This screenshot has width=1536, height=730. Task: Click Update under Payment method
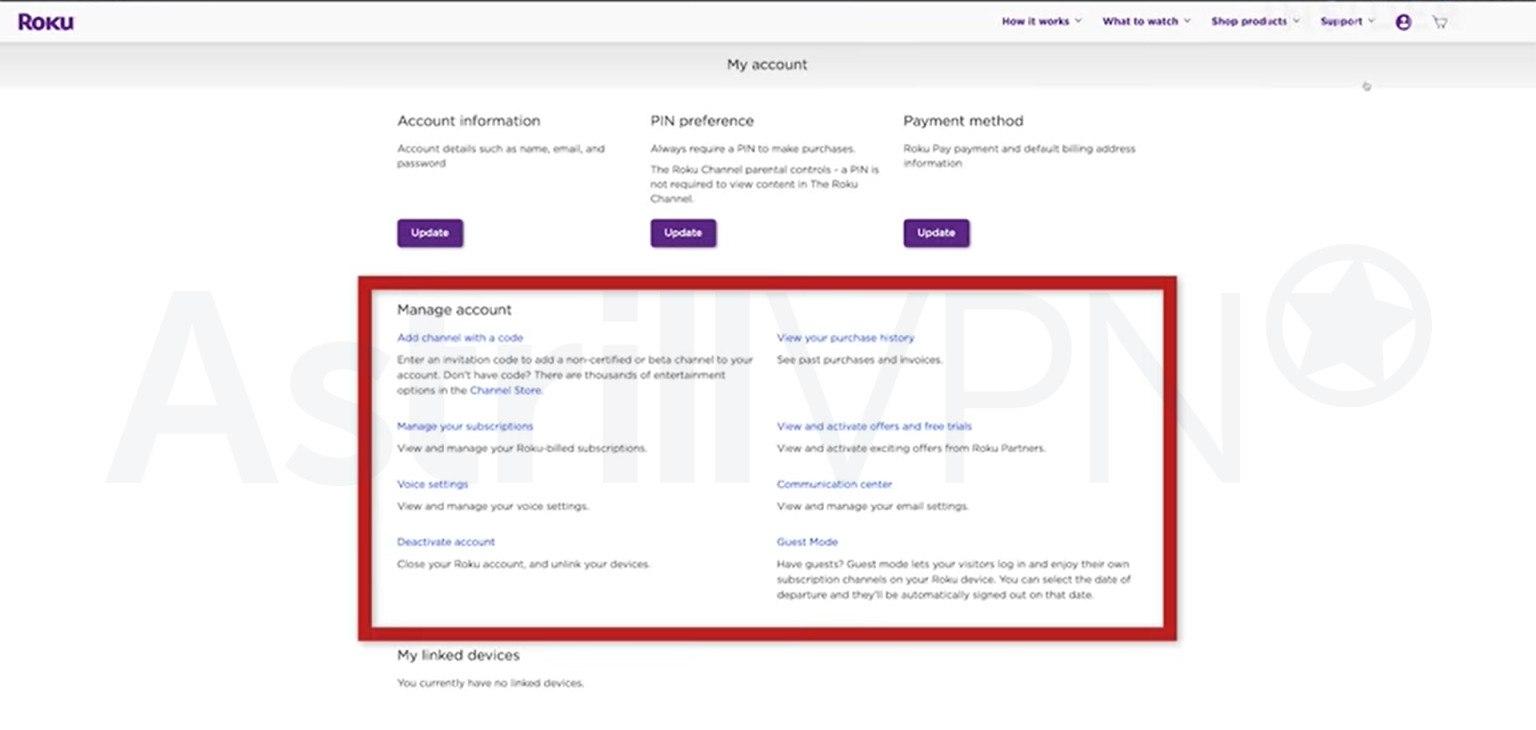[x=936, y=233]
